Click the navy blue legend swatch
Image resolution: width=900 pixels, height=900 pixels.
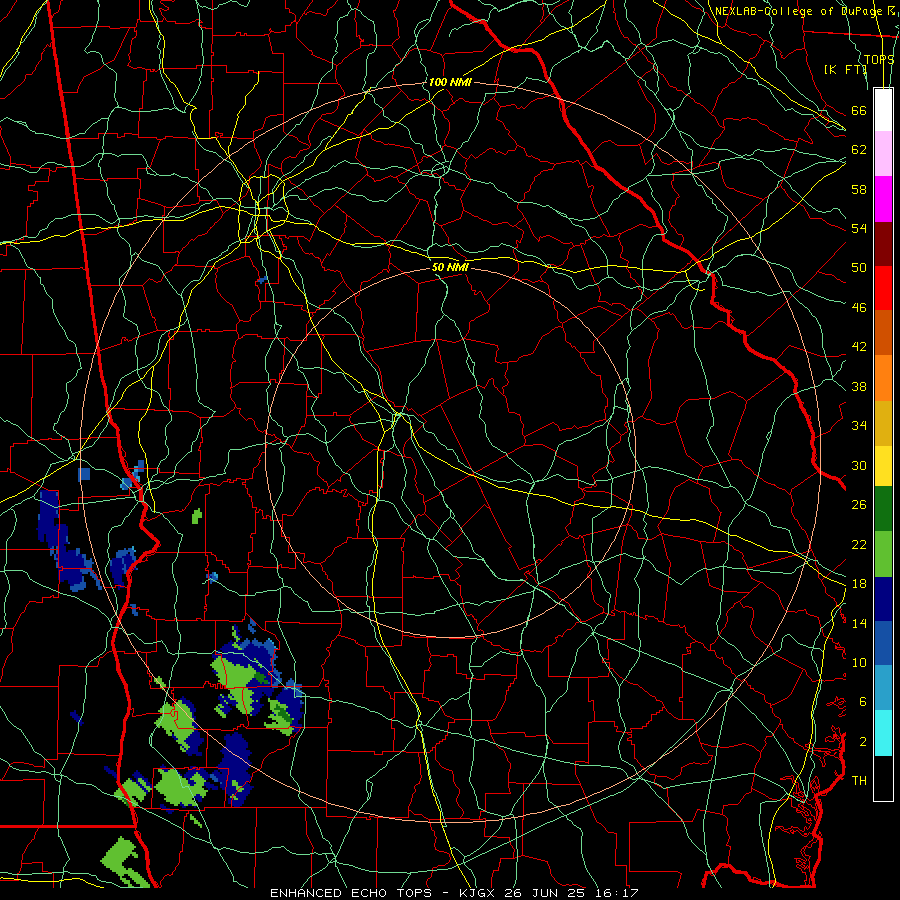(883, 599)
